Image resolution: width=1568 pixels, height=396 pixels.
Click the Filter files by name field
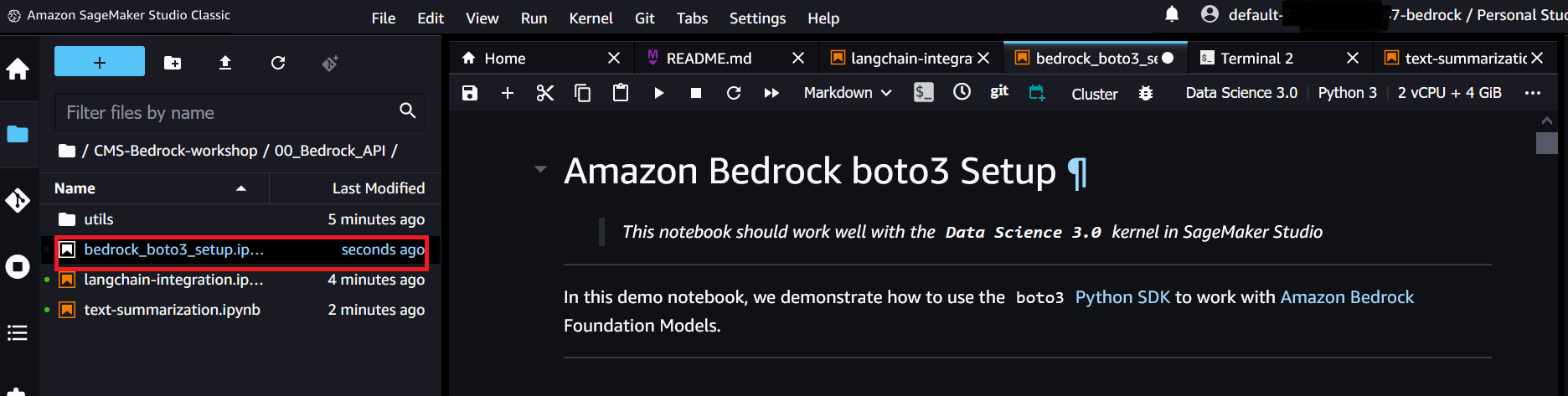point(240,112)
